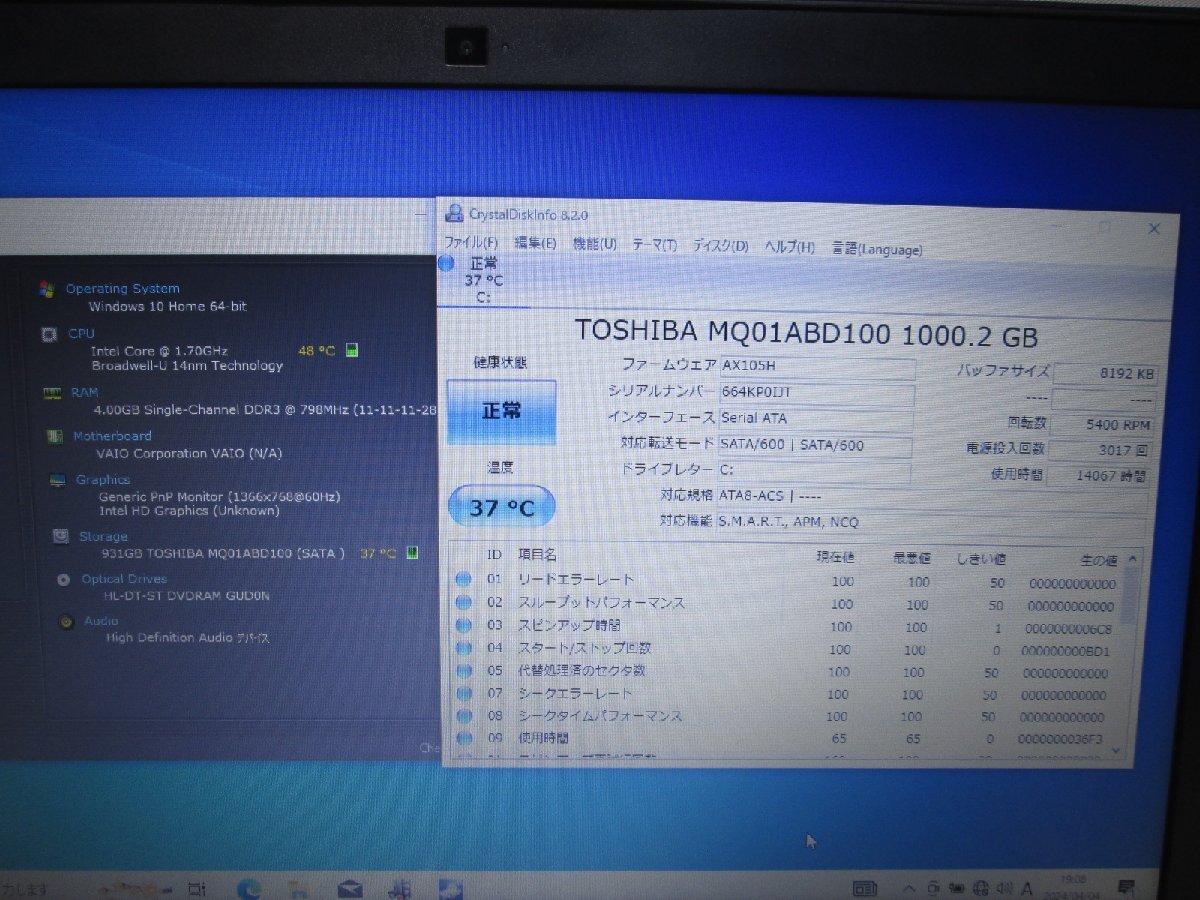The height and width of the screenshot is (900, 1200).
Task: Click status circle for row 04 スタート/ストップ回数
Action: pyautogui.click(x=463, y=648)
